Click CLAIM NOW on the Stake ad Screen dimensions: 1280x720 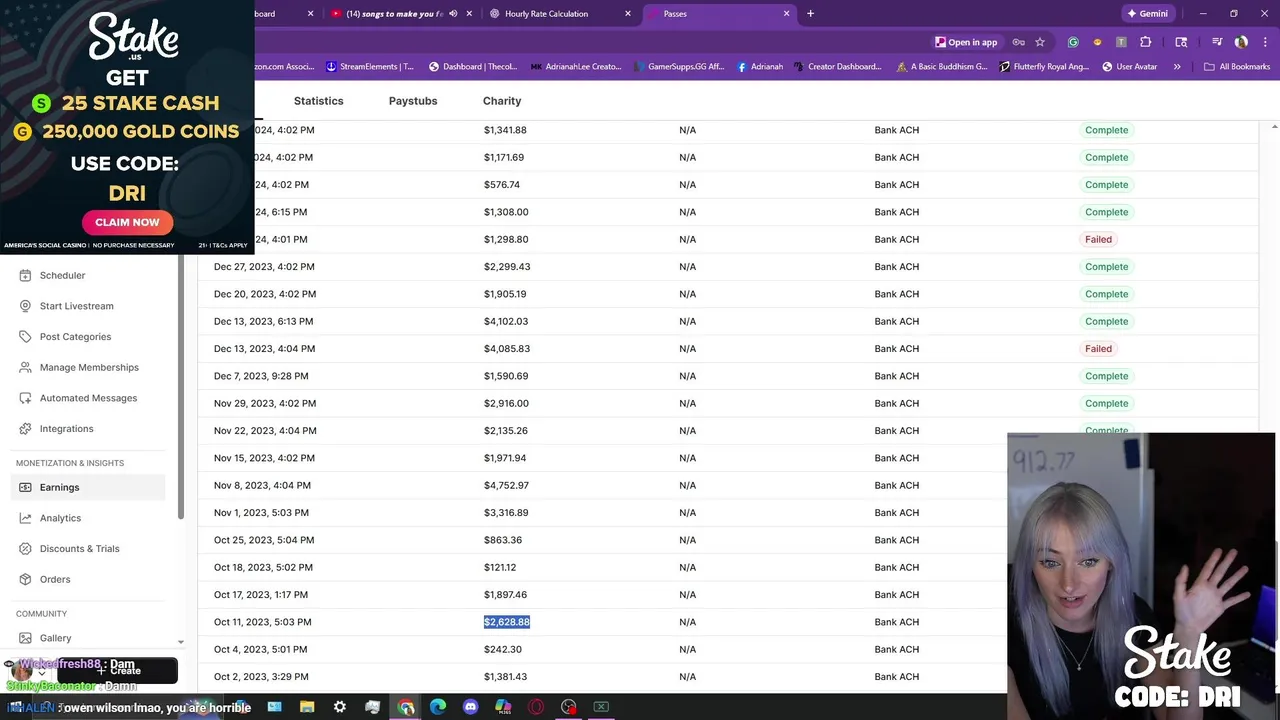pyautogui.click(x=127, y=222)
